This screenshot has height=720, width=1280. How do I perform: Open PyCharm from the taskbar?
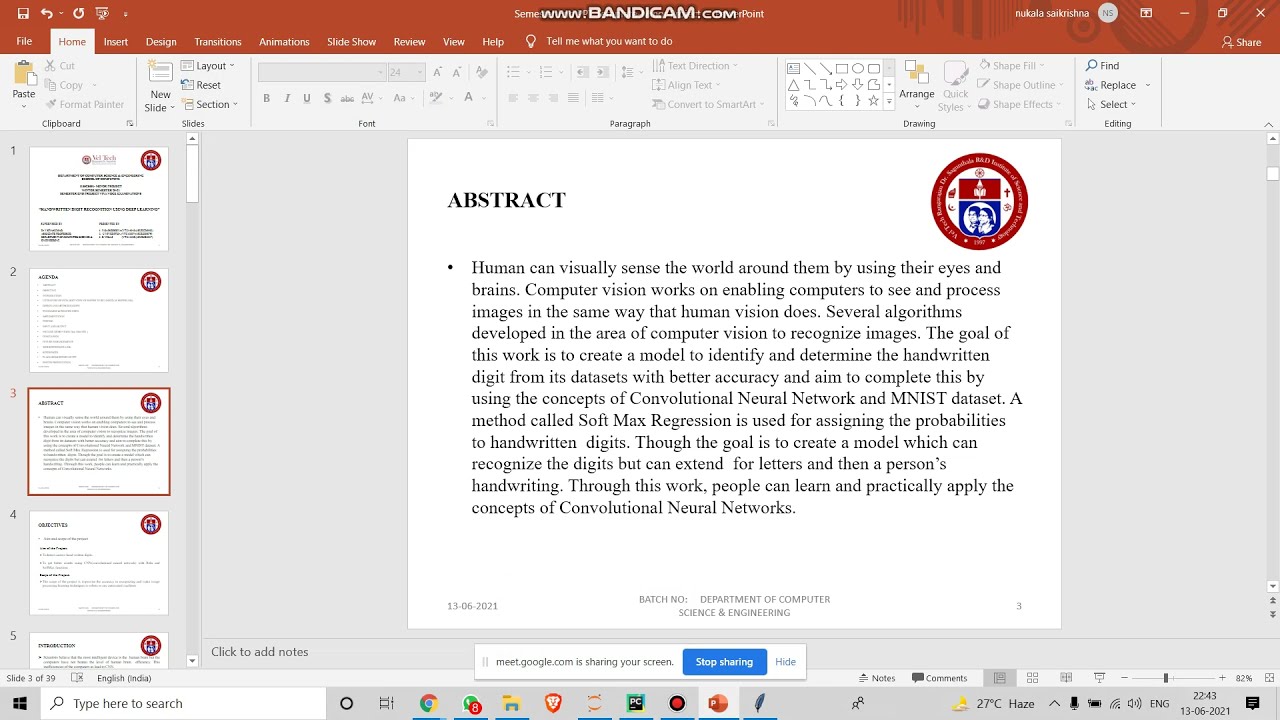(635, 703)
